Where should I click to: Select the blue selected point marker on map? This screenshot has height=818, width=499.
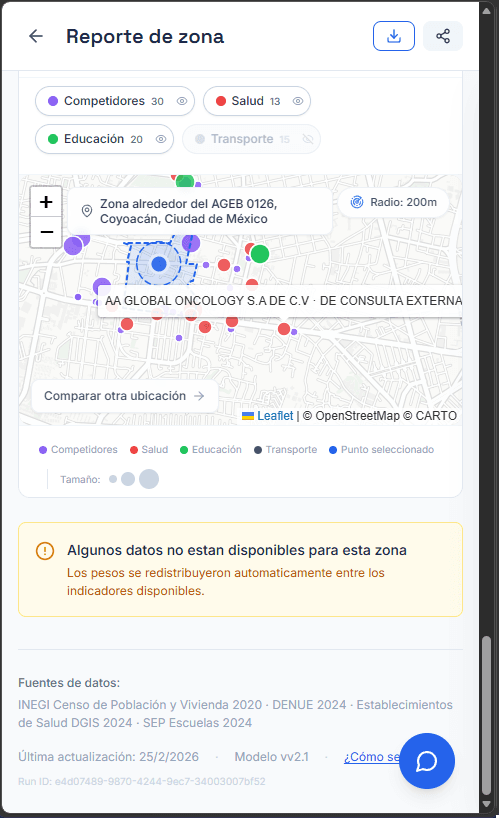coord(159,264)
